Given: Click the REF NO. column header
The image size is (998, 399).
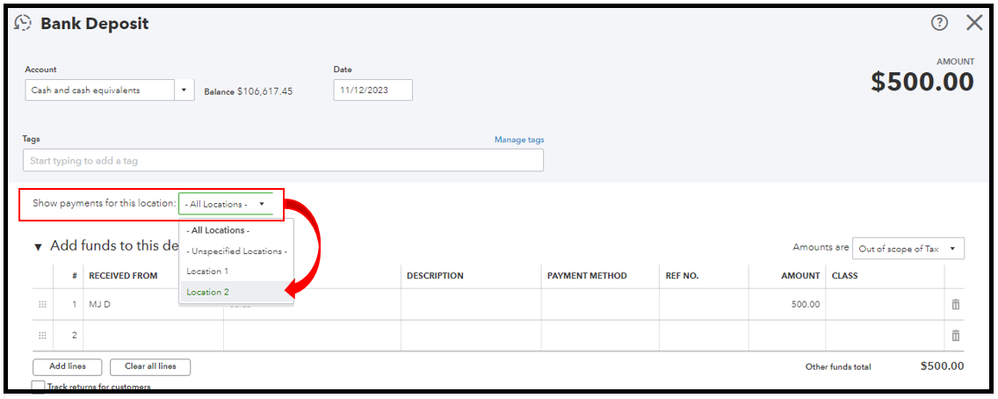Looking at the screenshot, I should point(682,276).
